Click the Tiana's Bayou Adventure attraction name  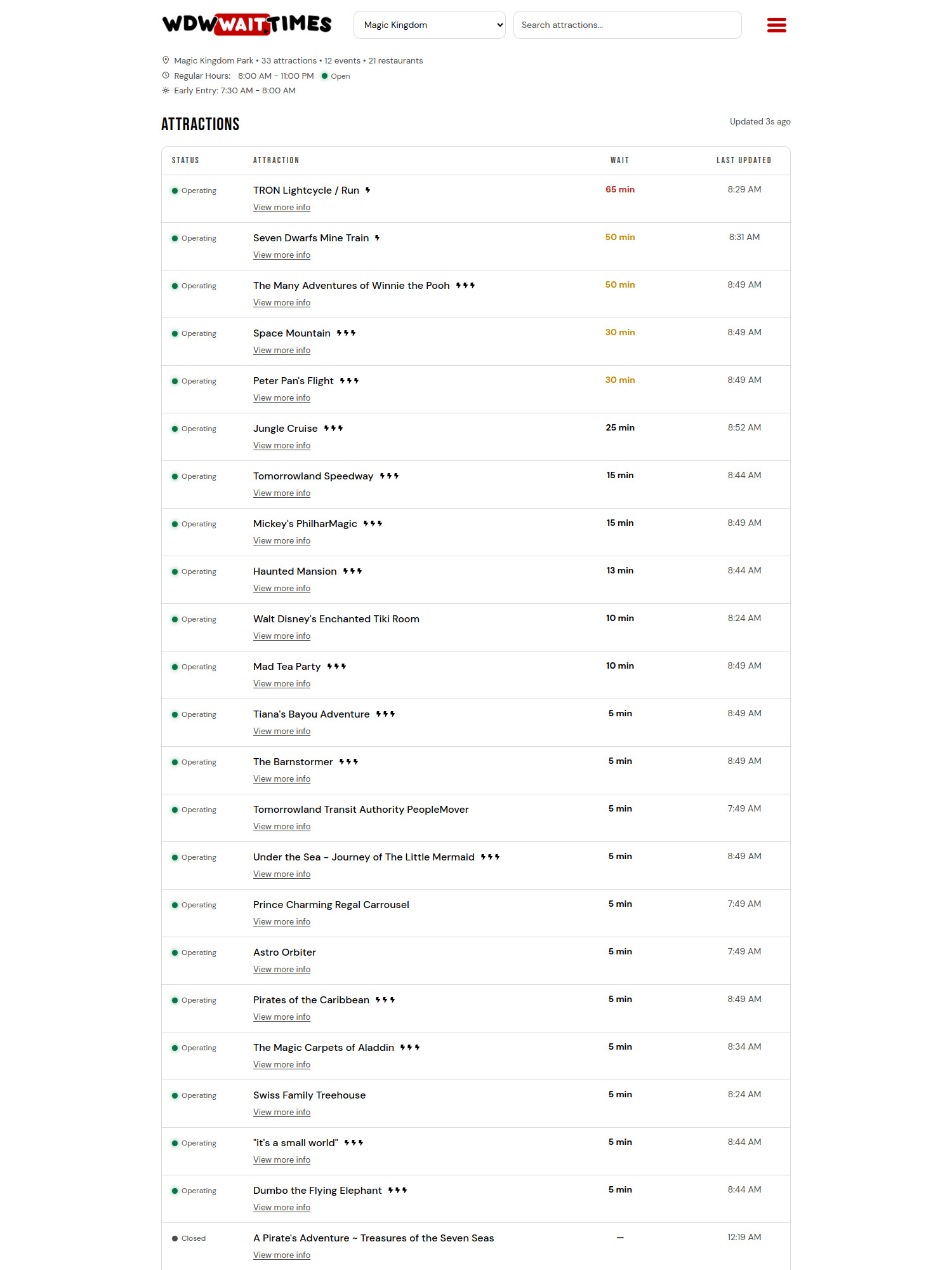pyautogui.click(x=311, y=714)
